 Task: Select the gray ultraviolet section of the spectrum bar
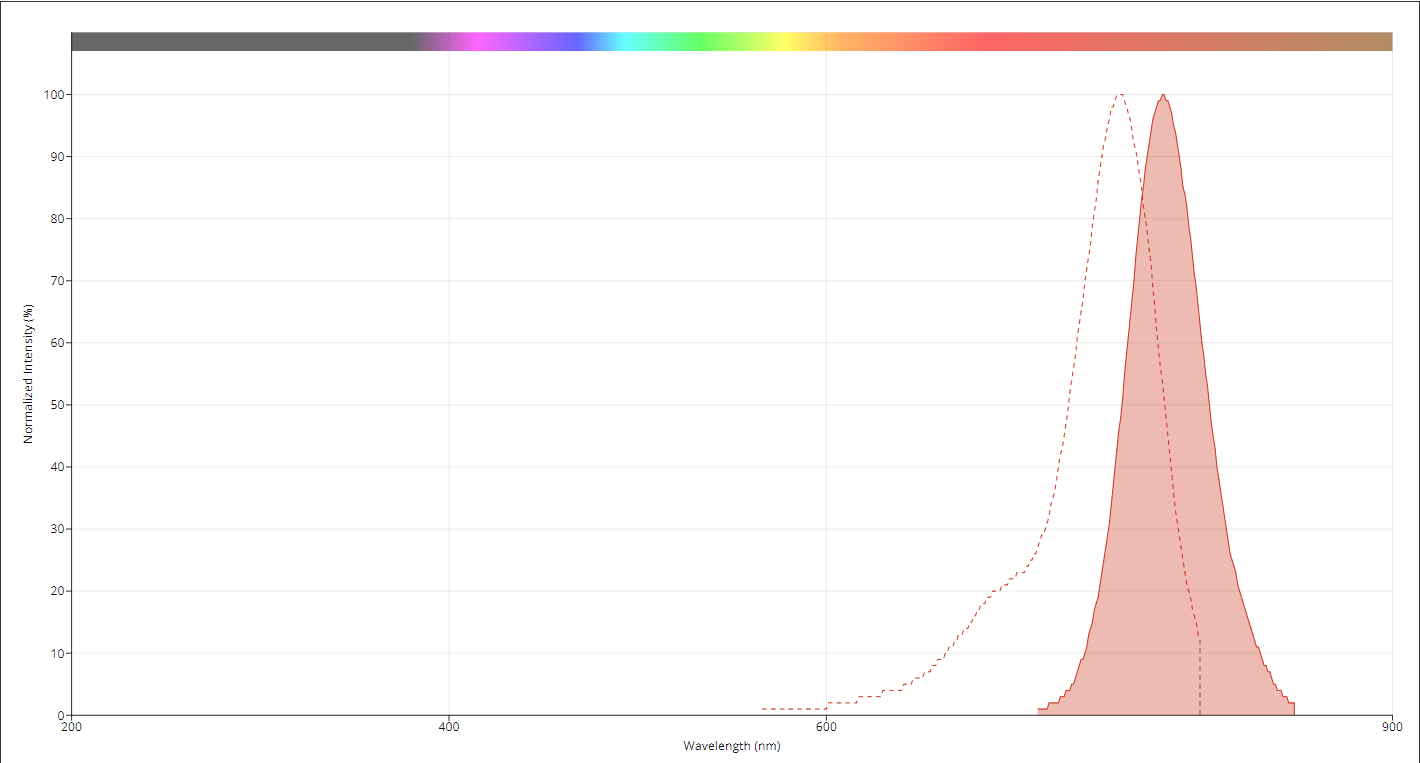pos(240,41)
